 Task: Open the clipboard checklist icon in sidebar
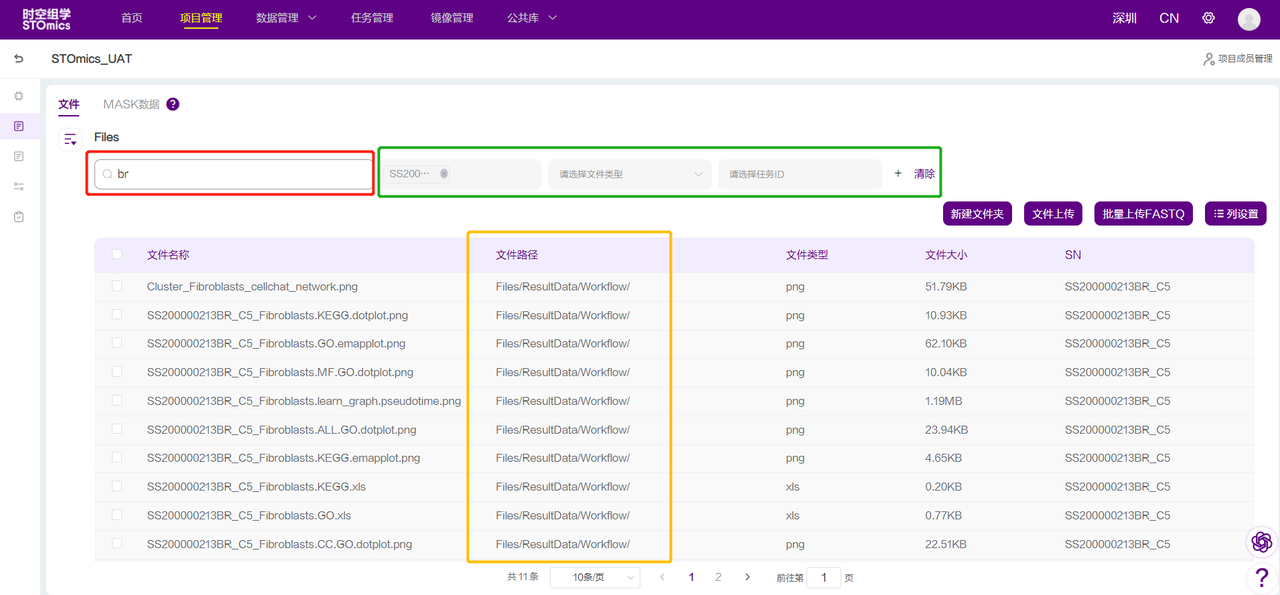point(19,217)
